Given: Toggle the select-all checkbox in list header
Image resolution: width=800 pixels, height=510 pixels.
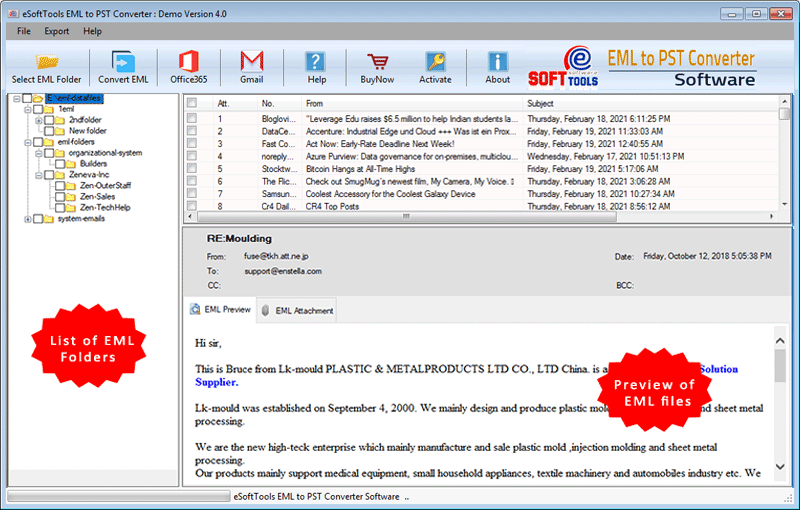Looking at the screenshot, I should (x=192, y=103).
